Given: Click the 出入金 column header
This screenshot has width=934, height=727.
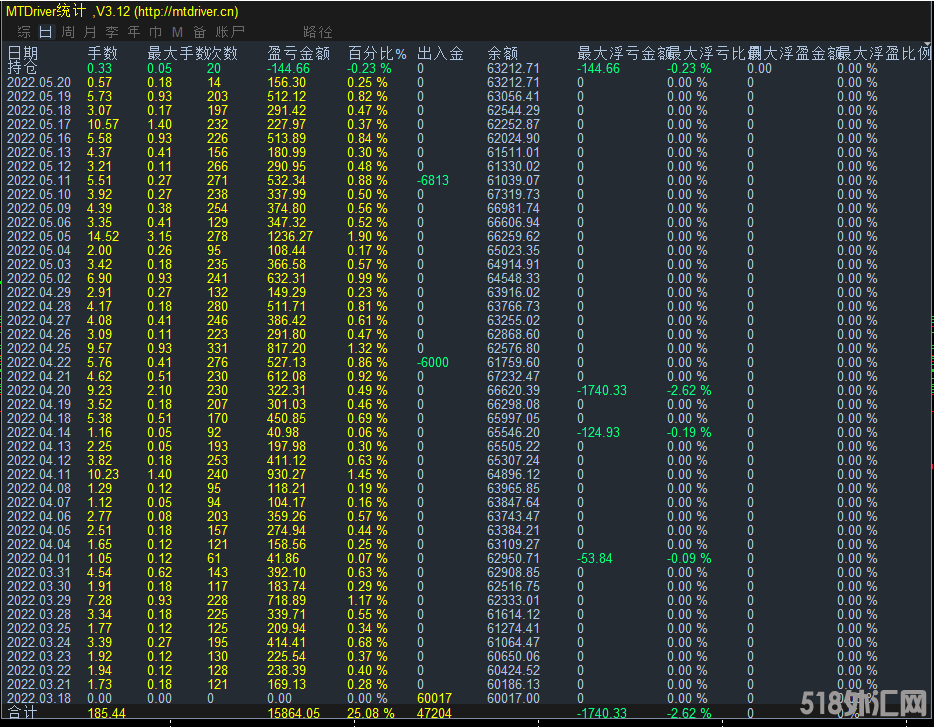Looking at the screenshot, I should coord(440,54).
